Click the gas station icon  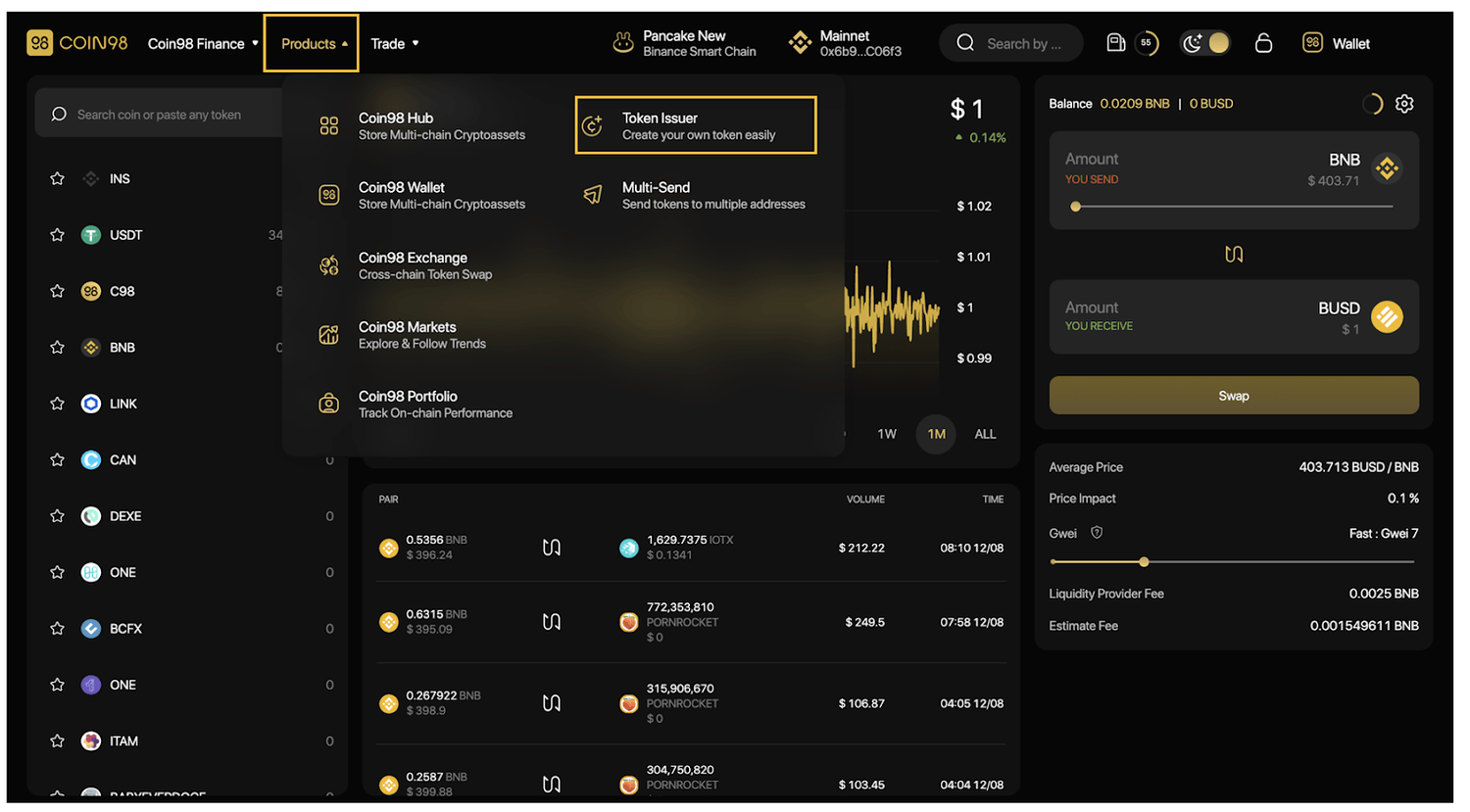1115,42
